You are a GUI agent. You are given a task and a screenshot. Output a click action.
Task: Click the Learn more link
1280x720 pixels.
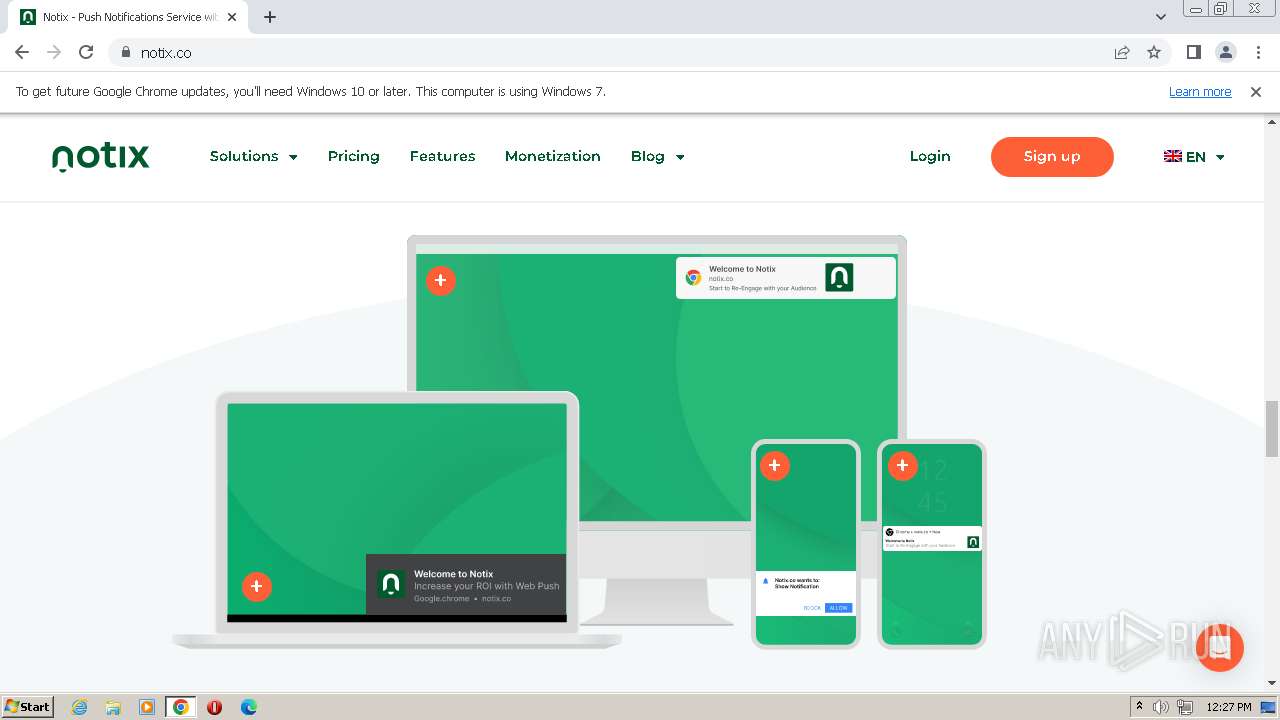point(1200,92)
